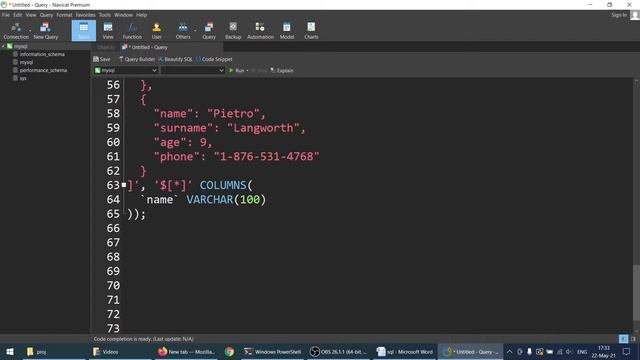Select the sys database

(23, 78)
